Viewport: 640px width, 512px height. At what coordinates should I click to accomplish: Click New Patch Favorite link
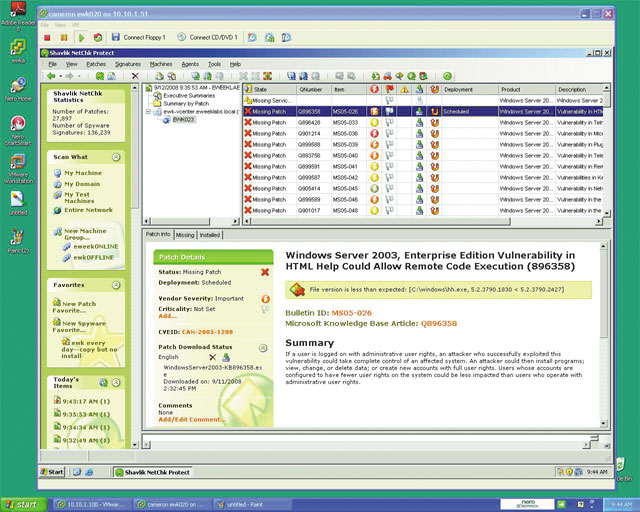coord(74,307)
